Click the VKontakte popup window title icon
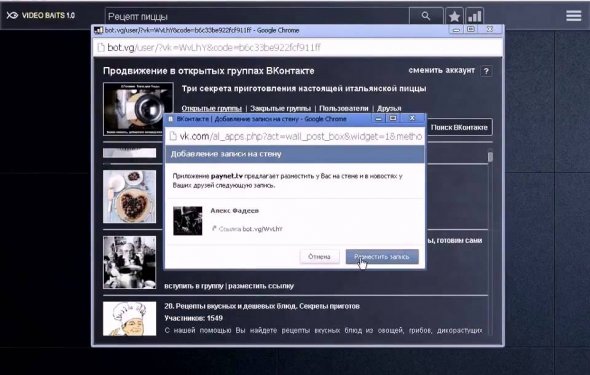The height and width of the screenshot is (375, 590). (x=170, y=119)
